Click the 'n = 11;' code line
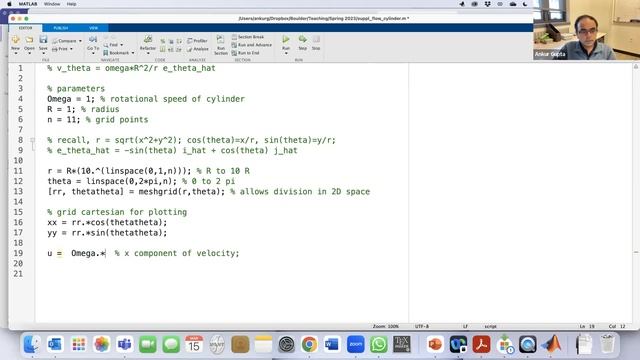The height and width of the screenshot is (360, 640). (98, 120)
